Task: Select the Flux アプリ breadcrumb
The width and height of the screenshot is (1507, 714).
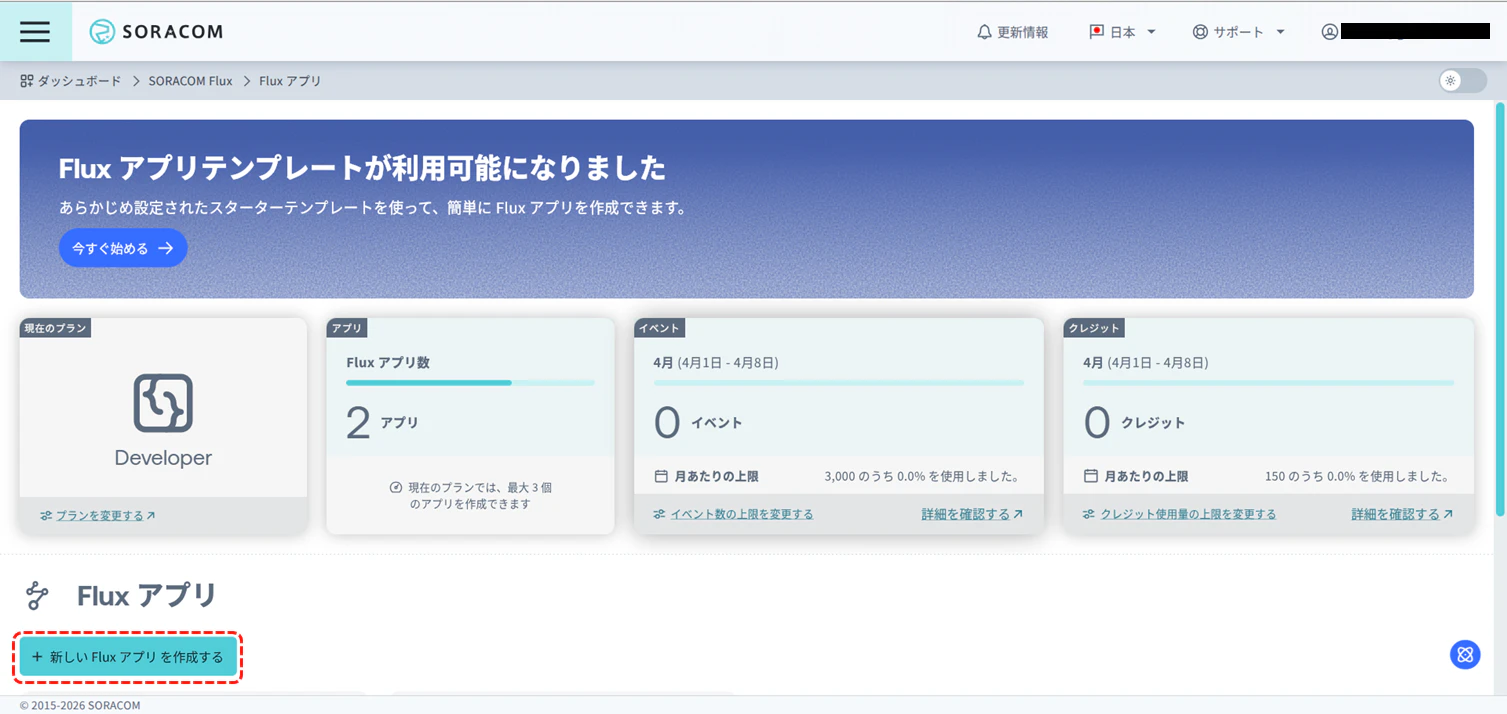Action: 290,81
